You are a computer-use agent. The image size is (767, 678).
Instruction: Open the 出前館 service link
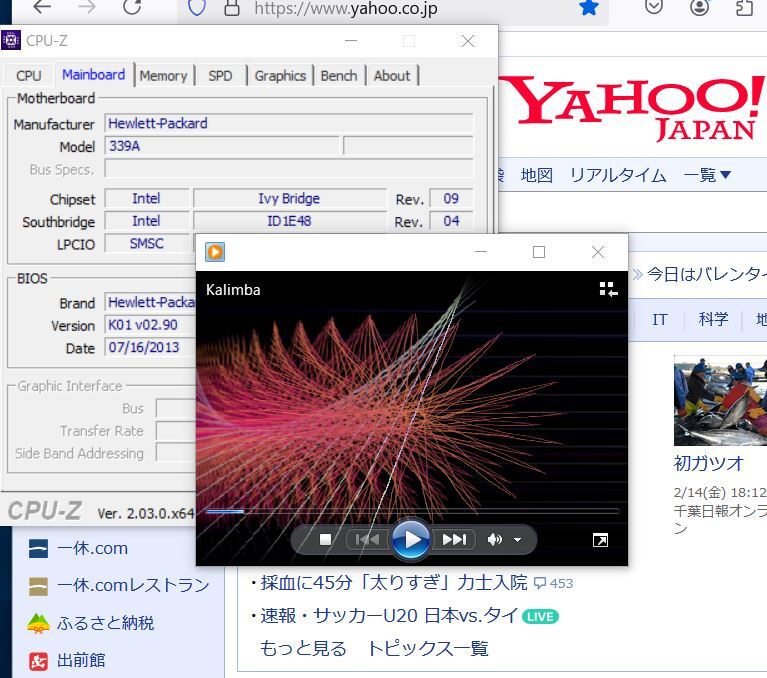(81, 660)
